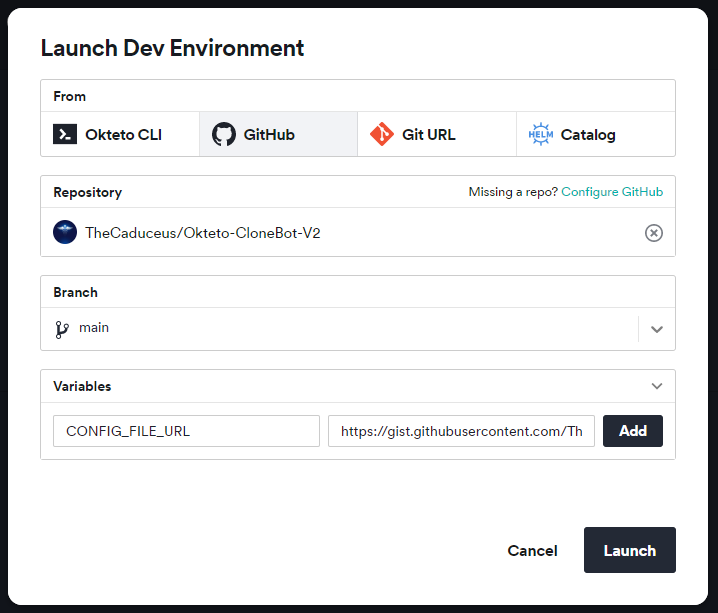718x613 pixels.
Task: Select the GitHub source tab
Action: pos(278,135)
